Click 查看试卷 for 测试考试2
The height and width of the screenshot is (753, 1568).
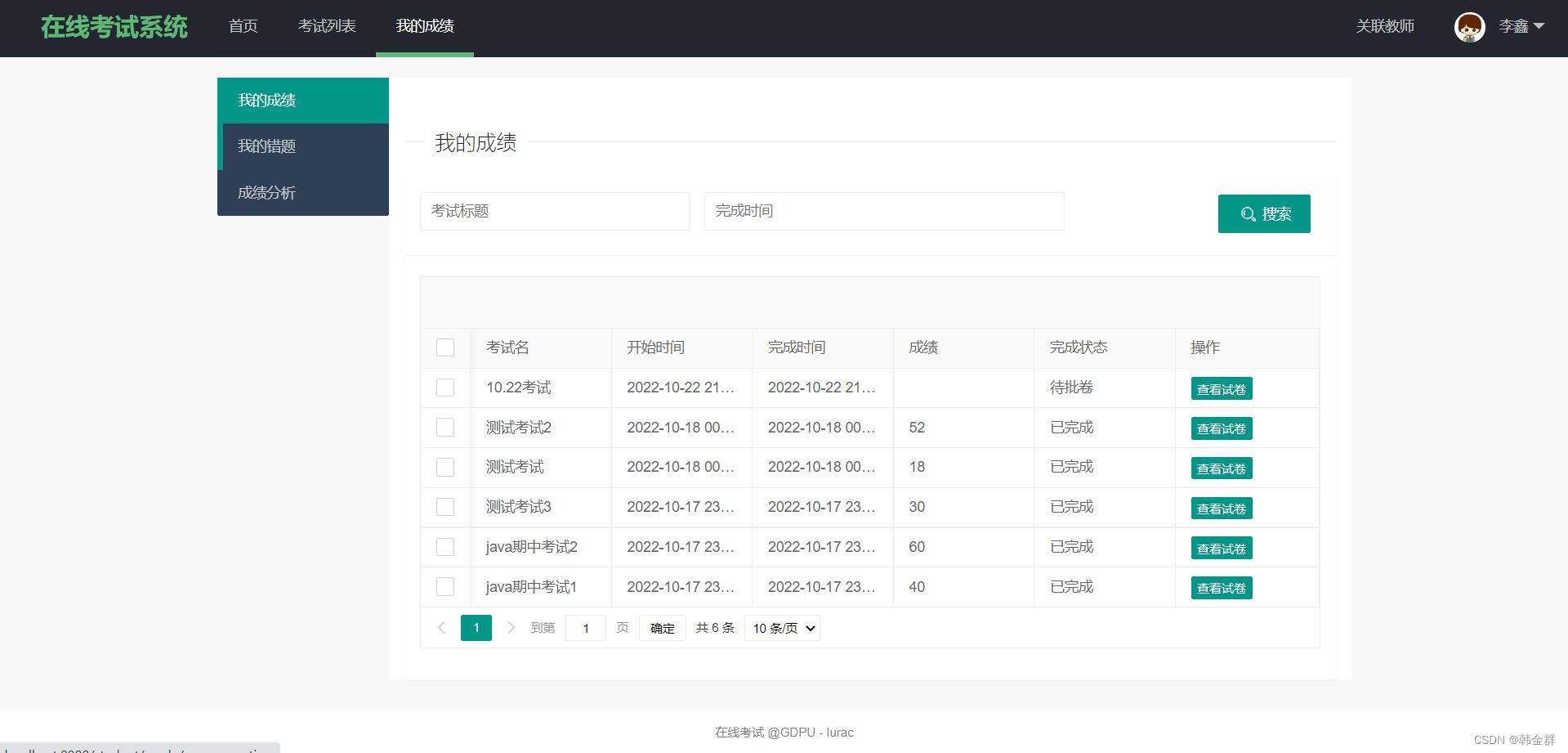click(1222, 428)
